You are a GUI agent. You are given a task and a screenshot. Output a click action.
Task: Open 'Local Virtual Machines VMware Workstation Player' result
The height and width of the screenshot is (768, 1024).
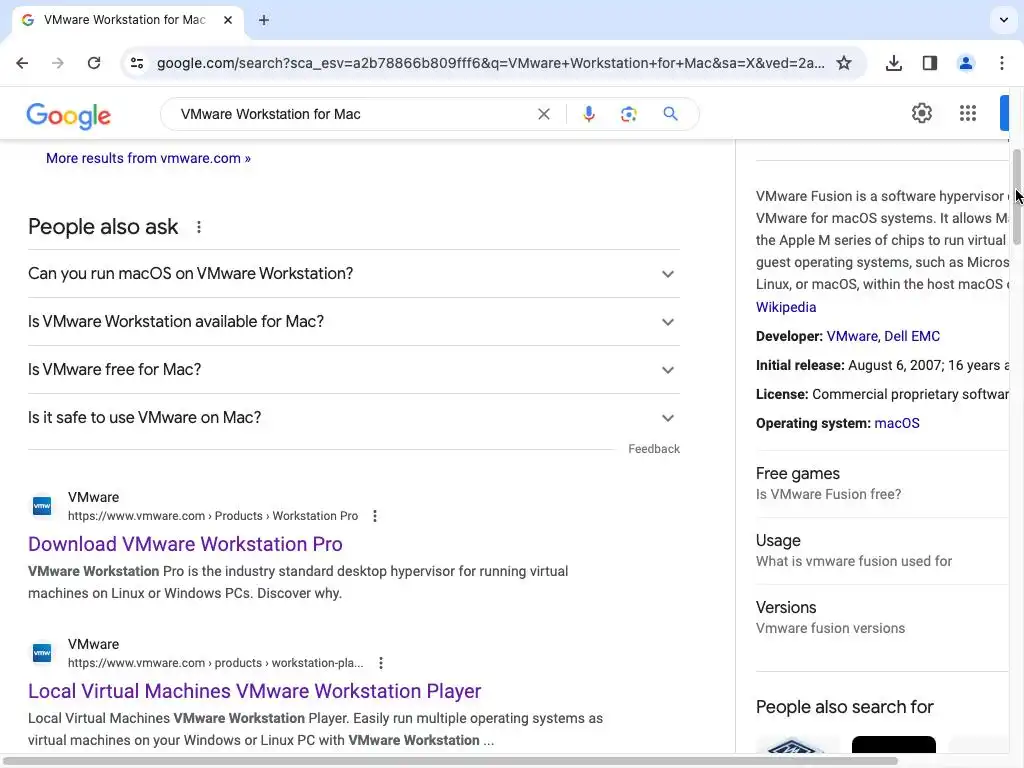[254, 691]
